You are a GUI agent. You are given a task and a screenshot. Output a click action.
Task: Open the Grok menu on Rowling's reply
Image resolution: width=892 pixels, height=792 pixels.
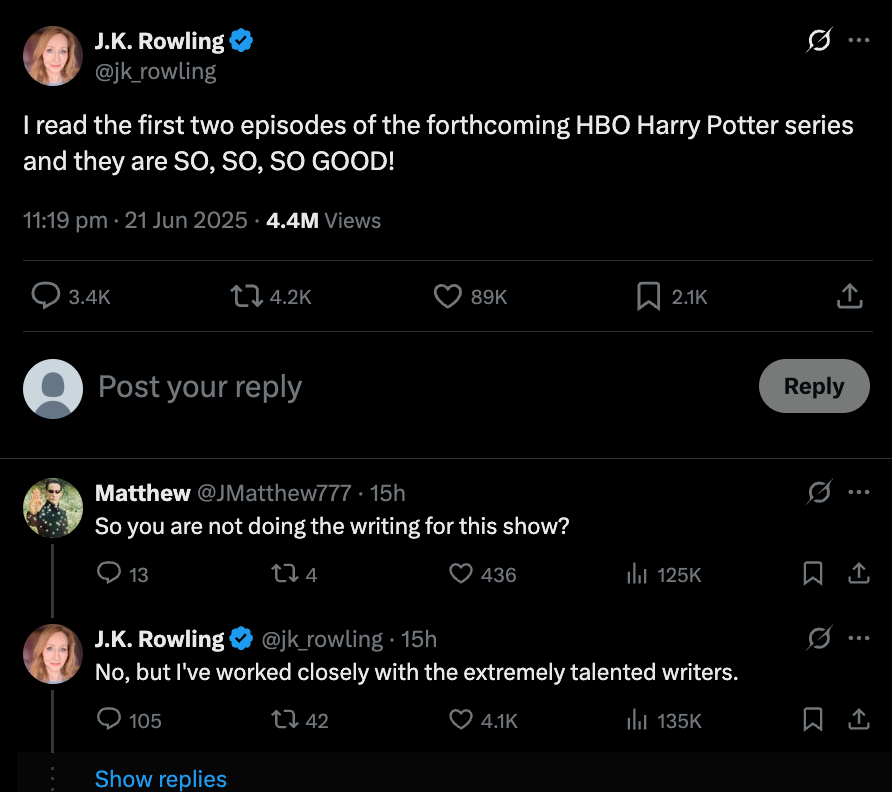coord(817,639)
